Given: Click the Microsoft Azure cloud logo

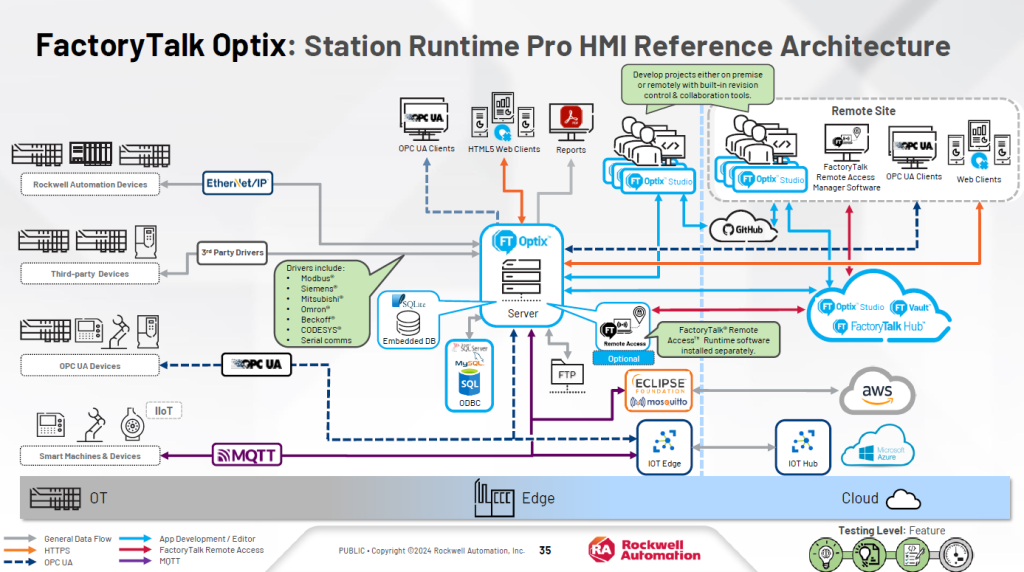Looking at the screenshot, I should pos(877,446).
